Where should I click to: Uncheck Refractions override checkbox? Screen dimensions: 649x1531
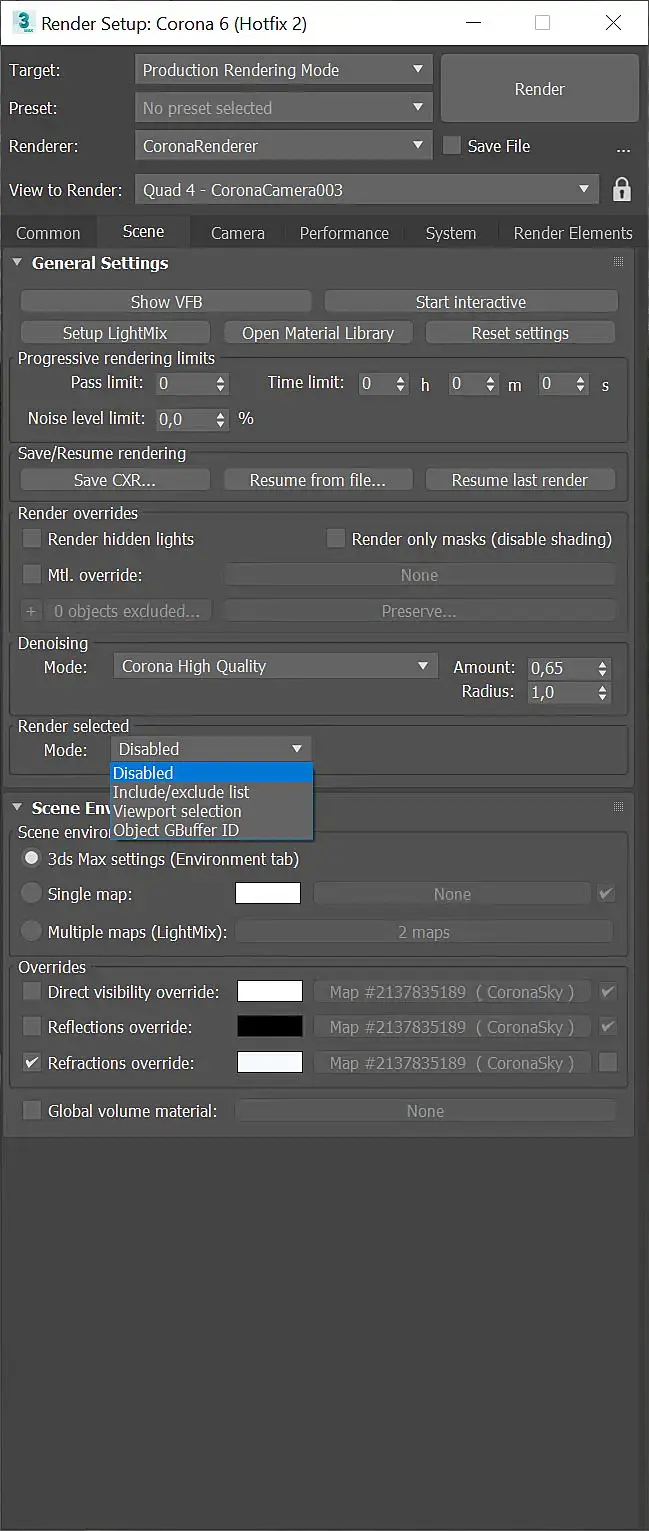click(x=32, y=1062)
